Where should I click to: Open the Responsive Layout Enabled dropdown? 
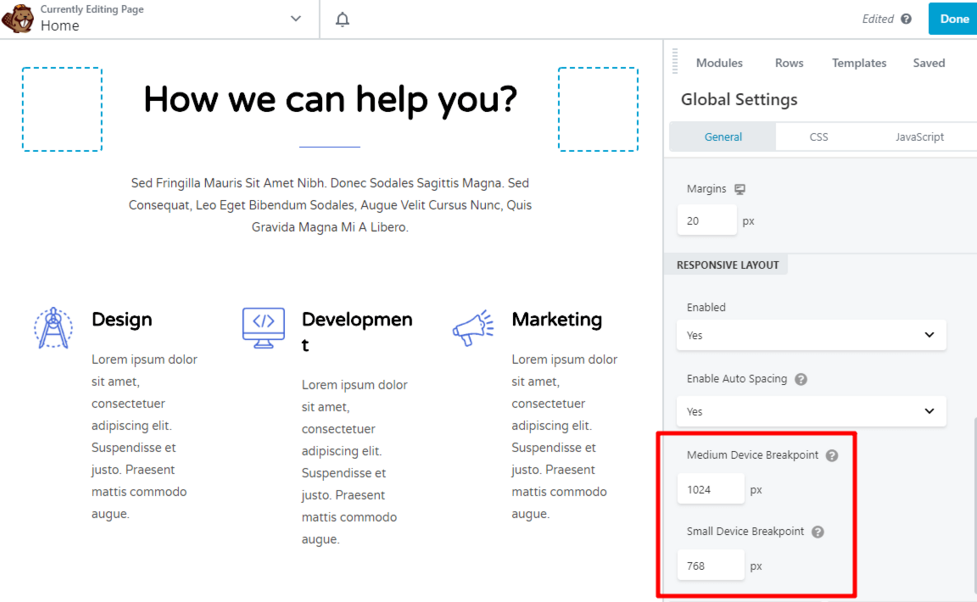click(811, 335)
